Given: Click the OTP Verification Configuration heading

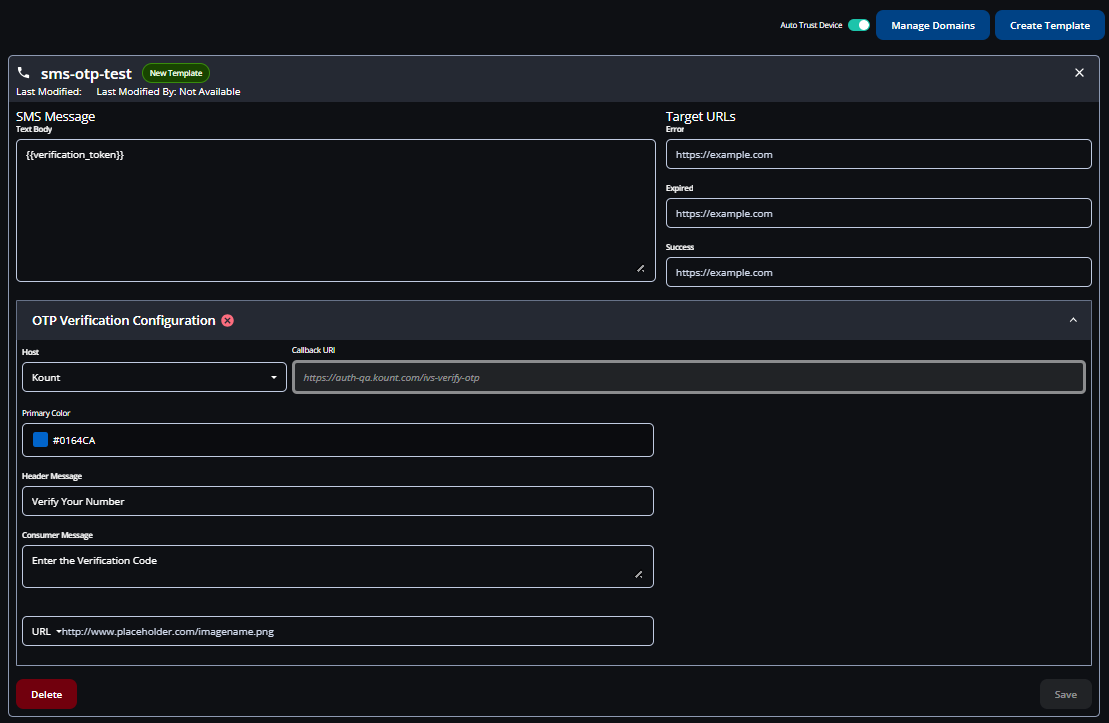Looking at the screenshot, I should click(124, 320).
